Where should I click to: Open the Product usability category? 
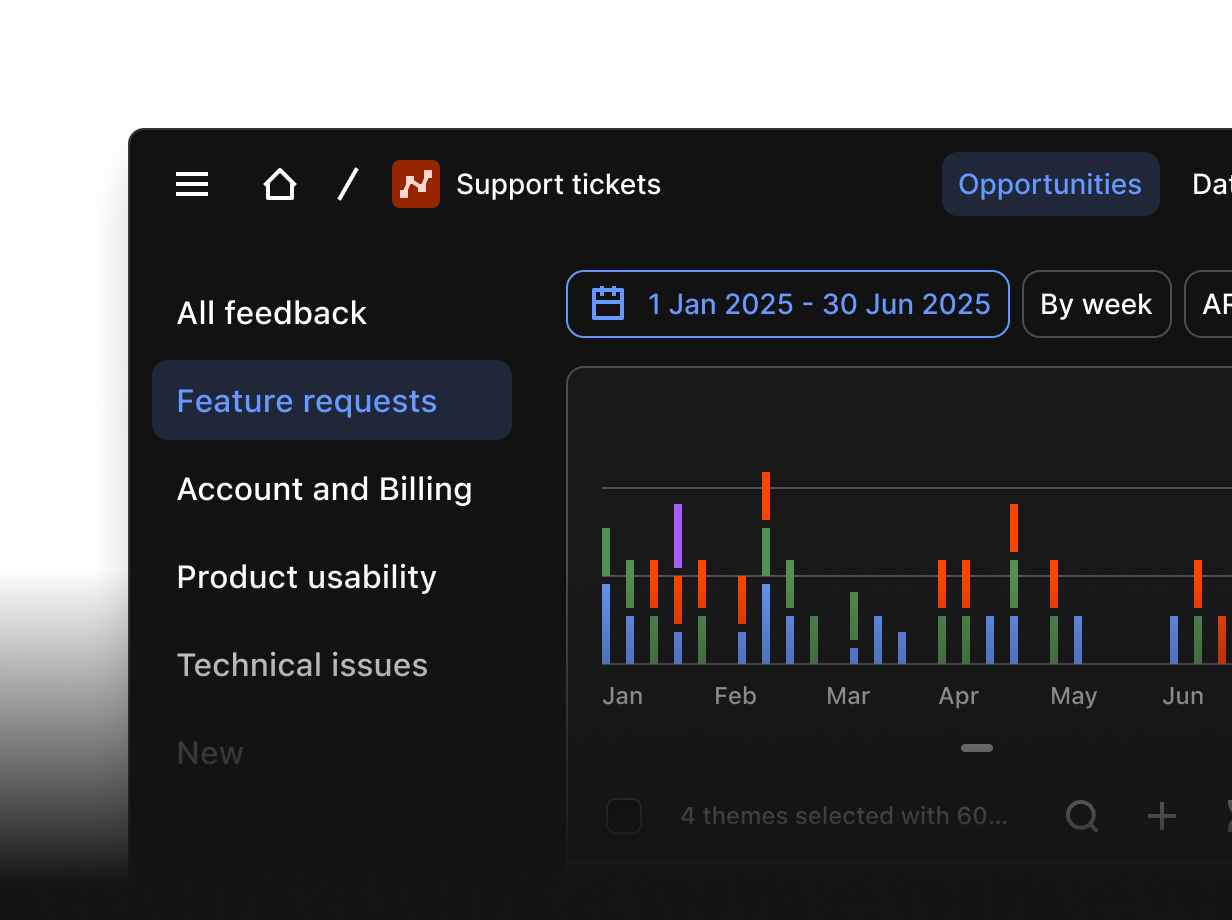point(306,577)
